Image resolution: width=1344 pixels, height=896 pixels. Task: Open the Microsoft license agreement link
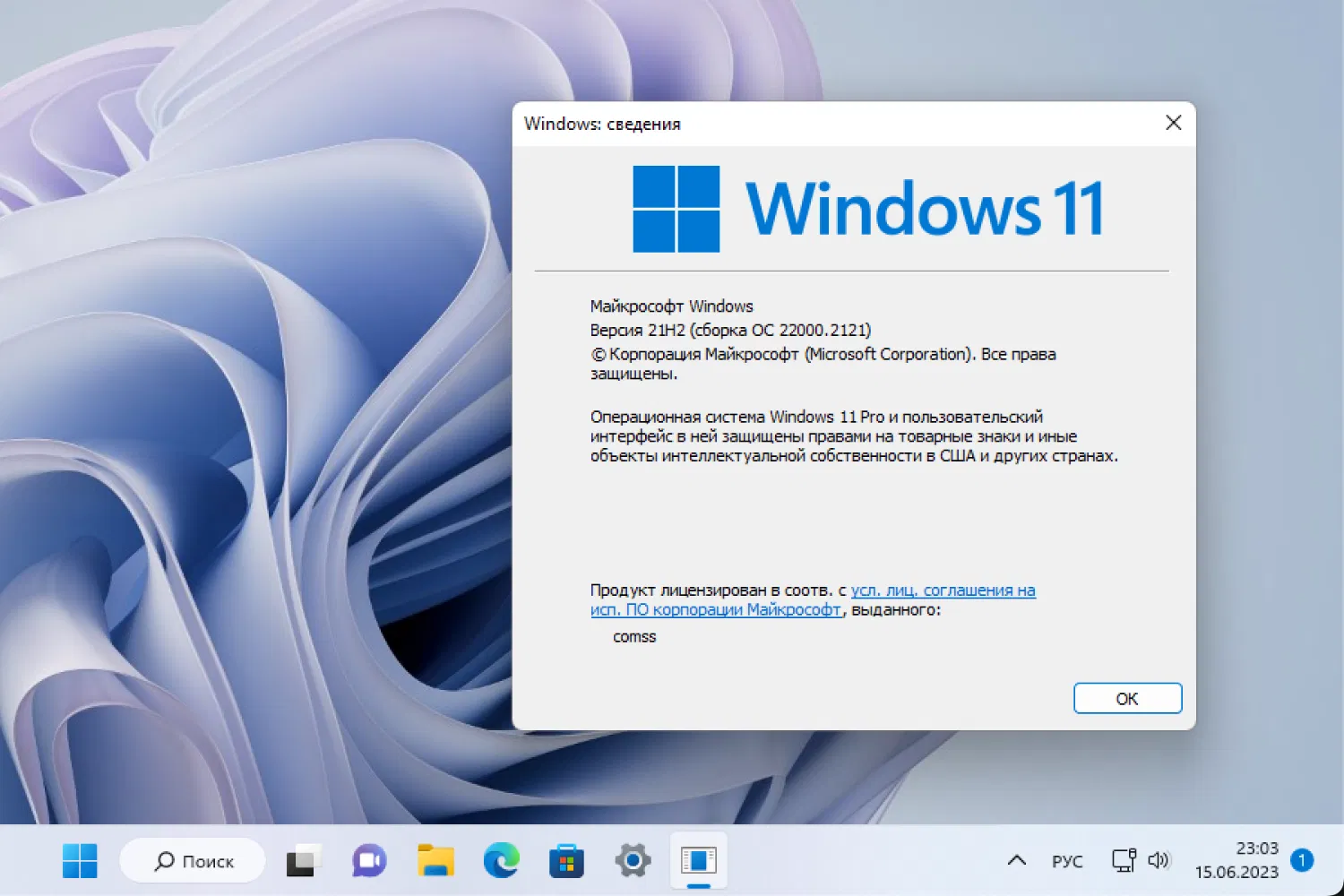[x=941, y=590]
